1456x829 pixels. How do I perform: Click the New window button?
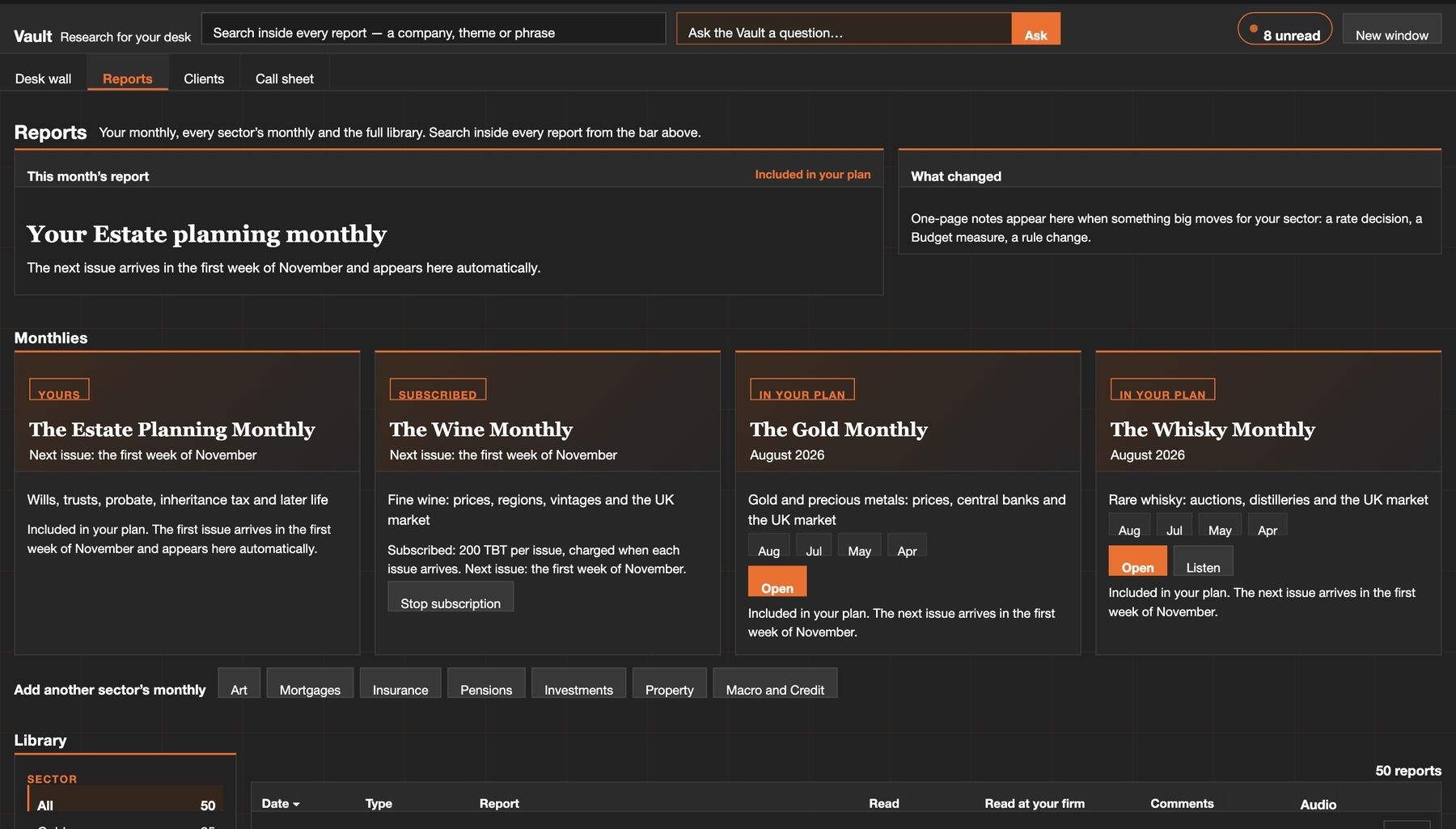[1391, 29]
